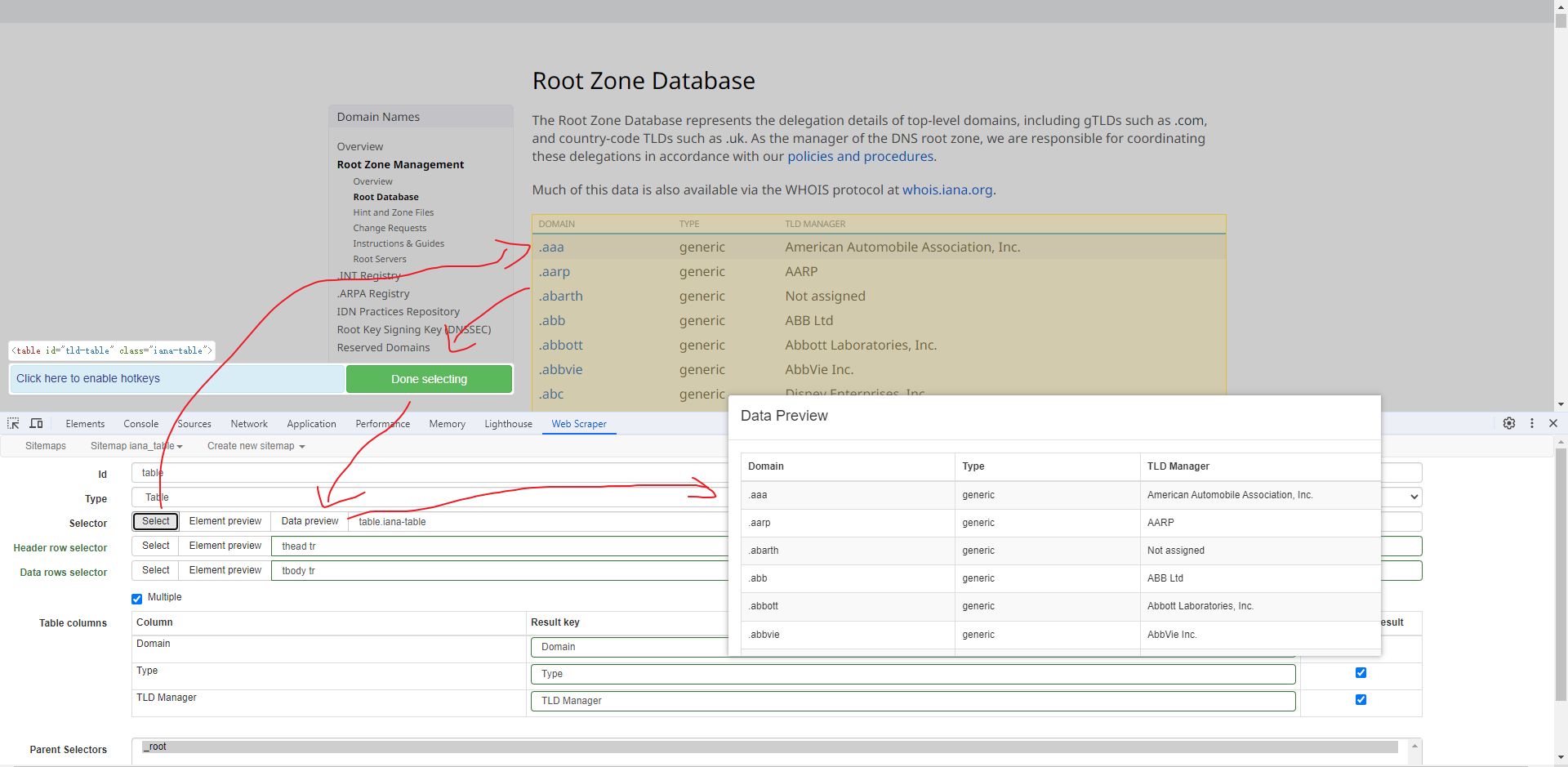Open the .abbvie domain link
Image resolution: width=1568 pixels, height=767 pixels.
(x=561, y=369)
